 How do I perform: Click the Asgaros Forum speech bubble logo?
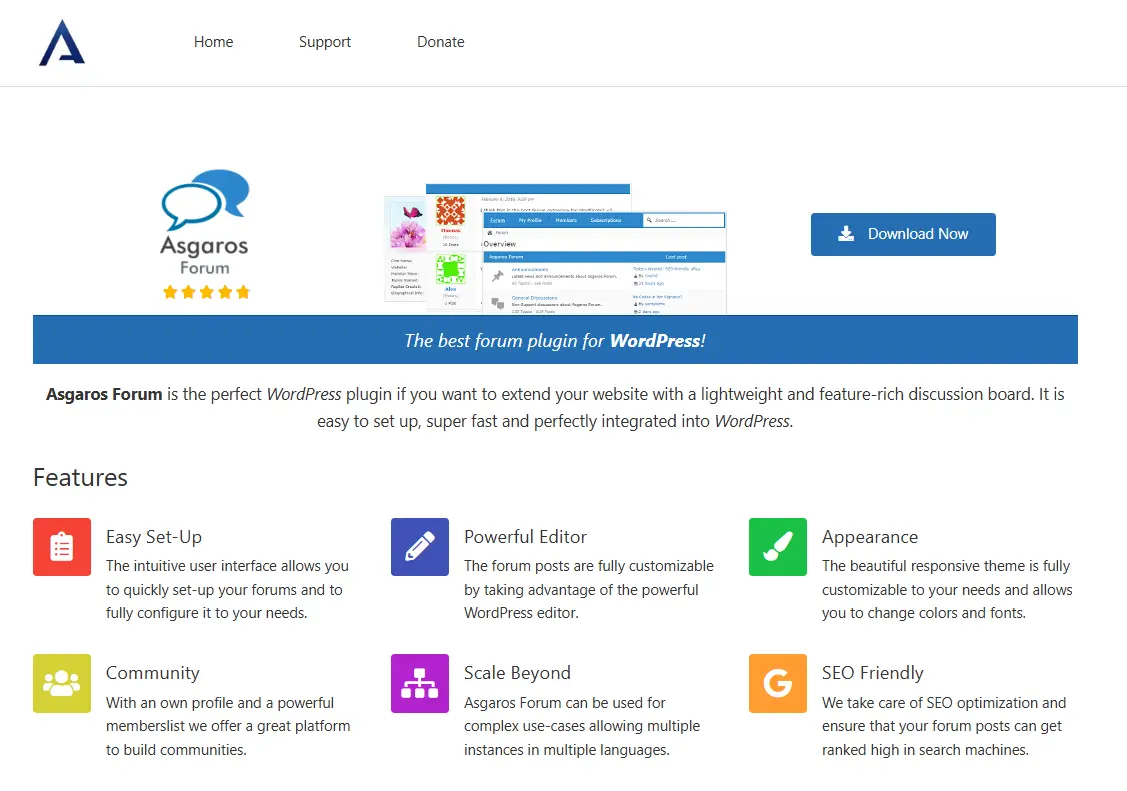click(205, 222)
